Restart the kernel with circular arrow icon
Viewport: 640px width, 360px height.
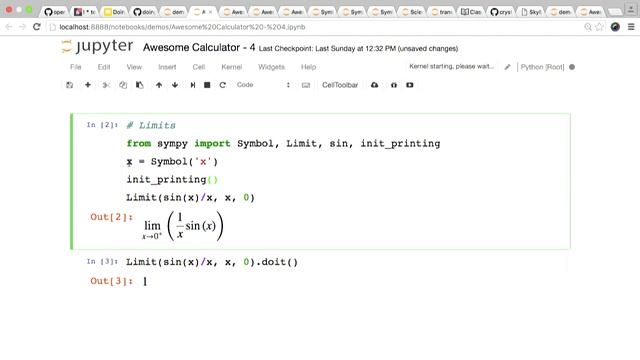coord(222,85)
